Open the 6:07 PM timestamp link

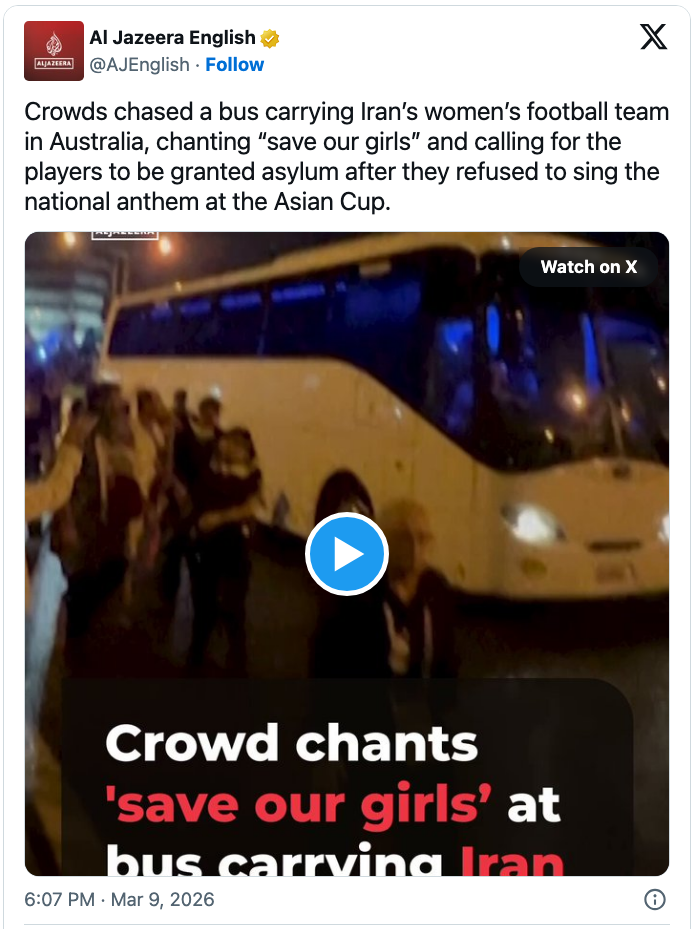click(x=59, y=899)
